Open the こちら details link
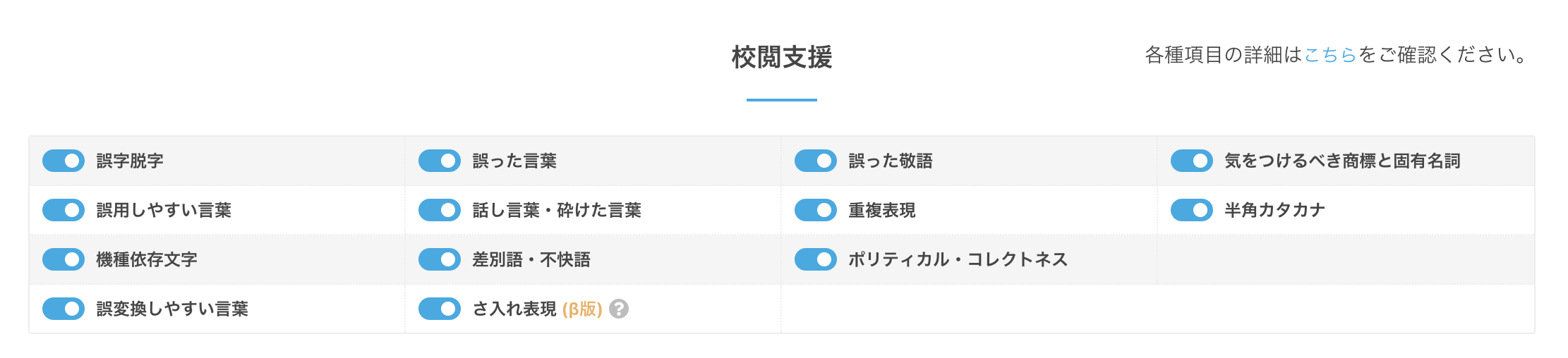 1330,55
